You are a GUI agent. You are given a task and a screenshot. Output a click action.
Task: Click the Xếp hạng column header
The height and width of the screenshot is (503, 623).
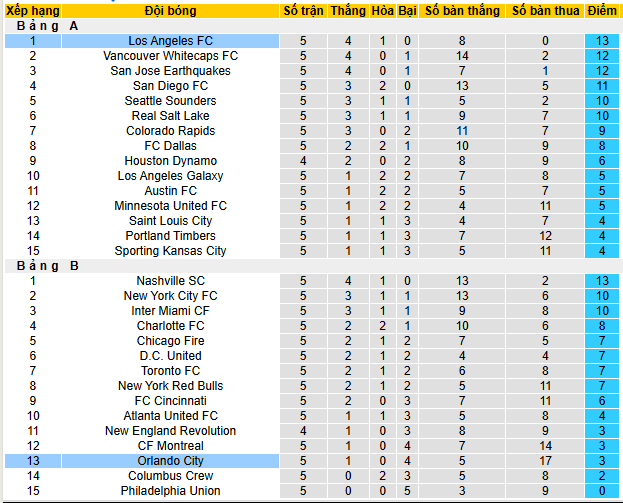tap(32, 11)
